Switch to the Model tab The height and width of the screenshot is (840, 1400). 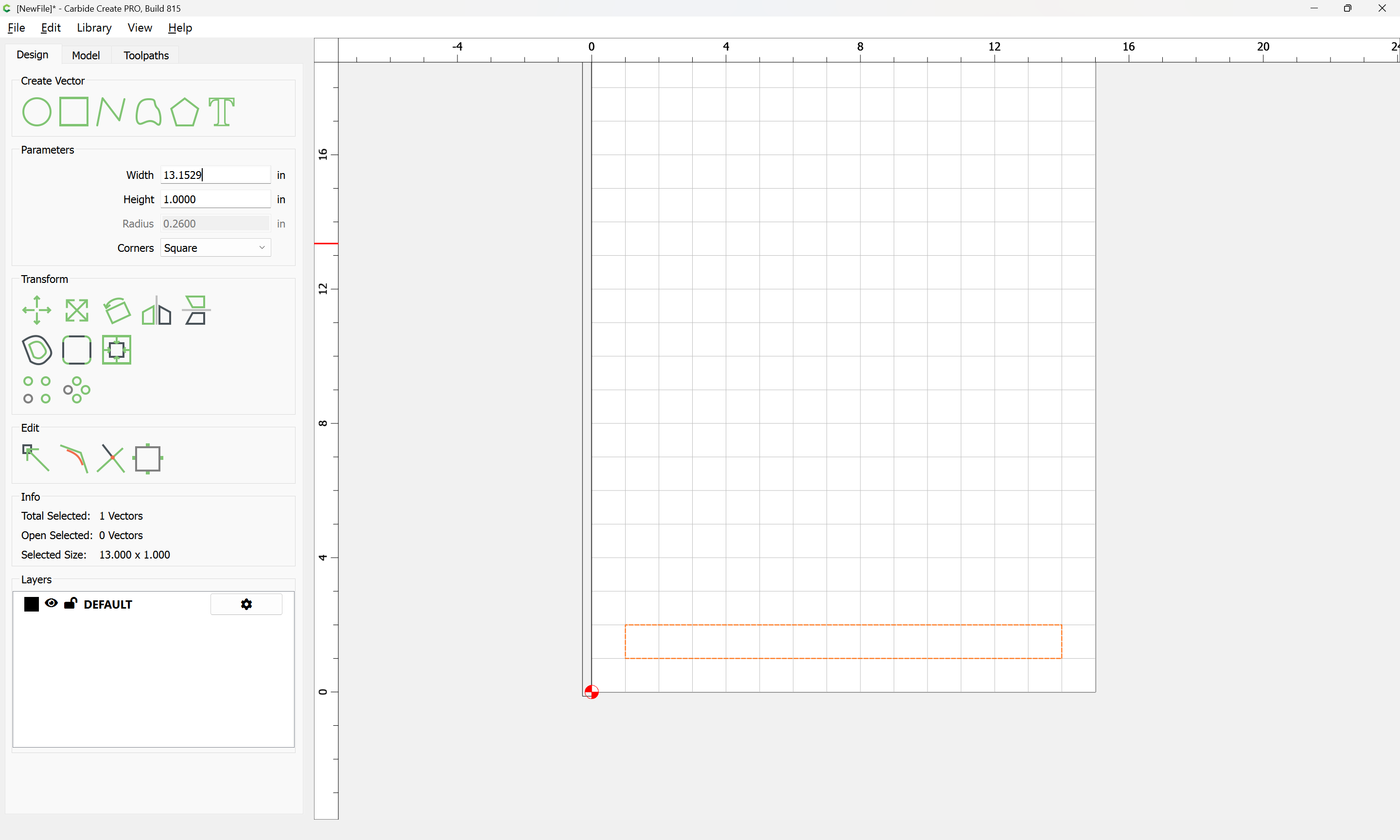click(86, 55)
